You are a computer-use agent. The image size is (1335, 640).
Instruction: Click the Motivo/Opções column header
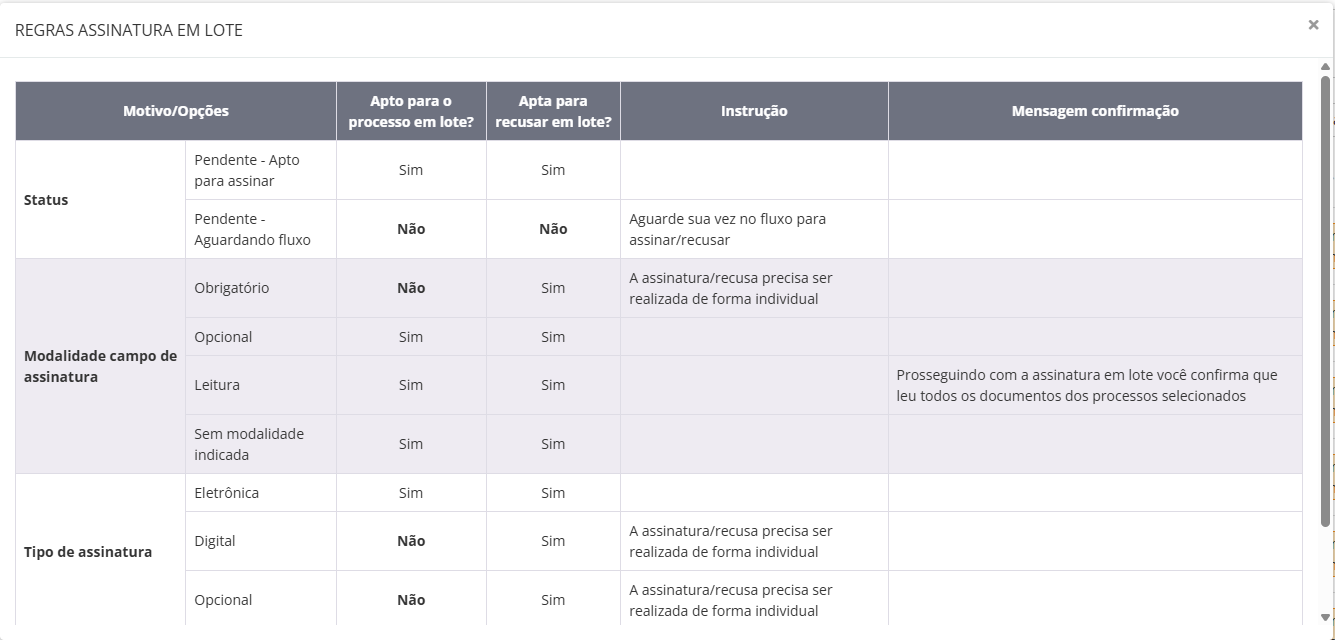176,111
